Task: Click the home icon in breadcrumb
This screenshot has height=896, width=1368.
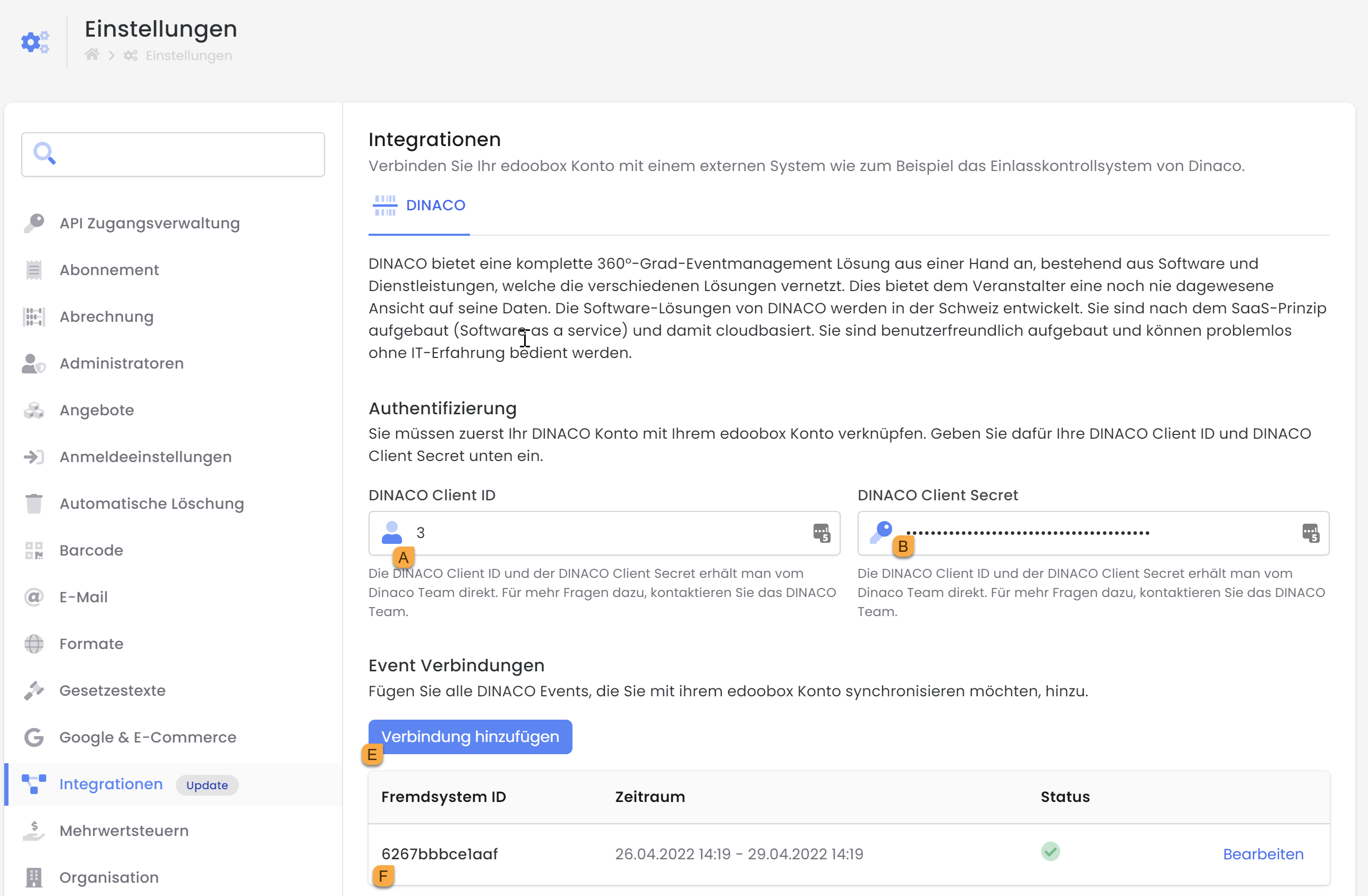Action: coord(92,55)
